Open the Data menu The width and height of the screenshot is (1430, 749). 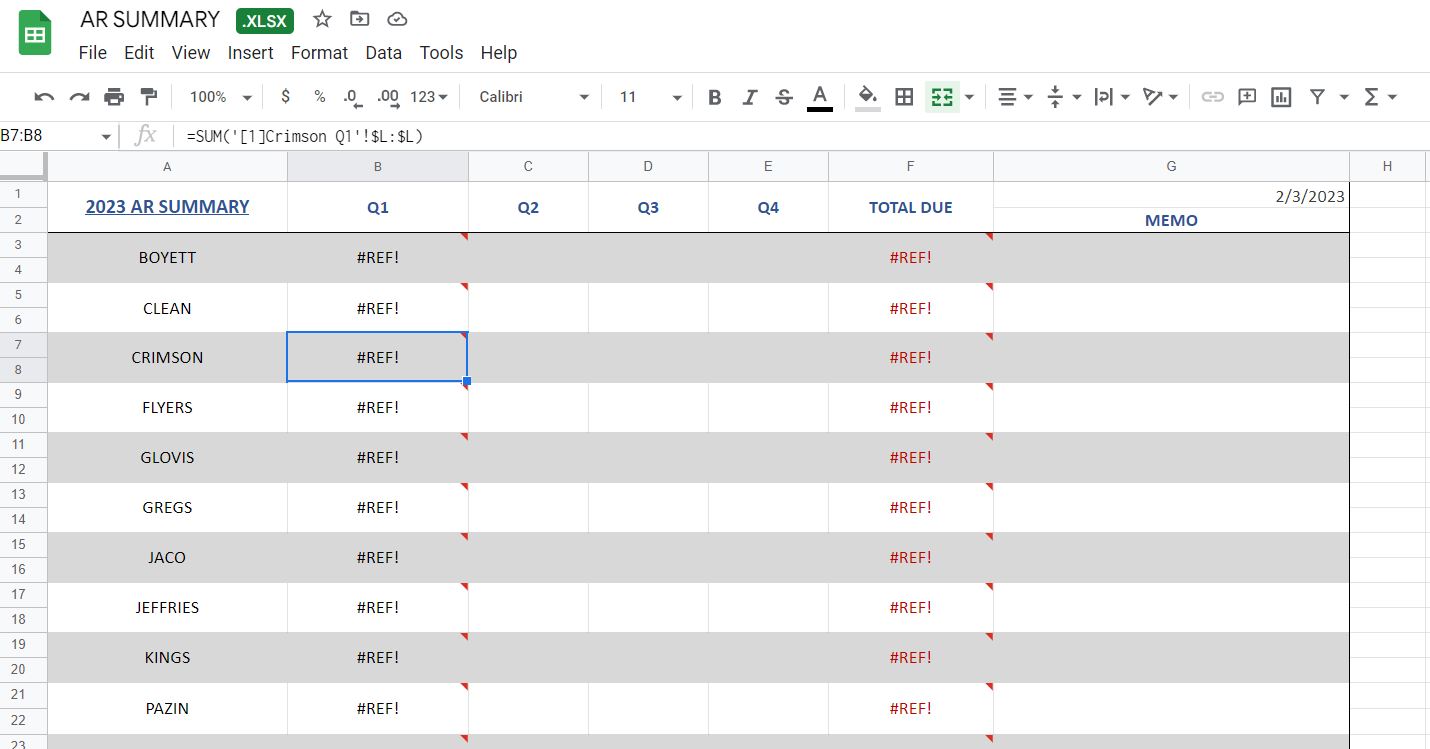(383, 52)
